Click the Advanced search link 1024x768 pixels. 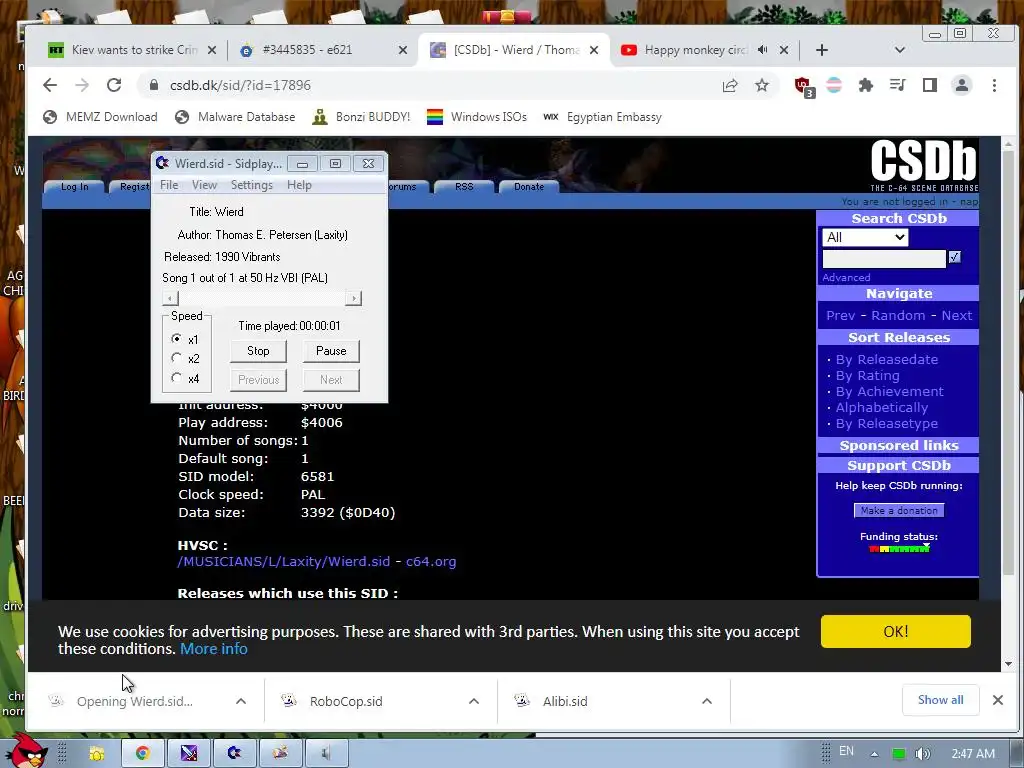(x=846, y=278)
